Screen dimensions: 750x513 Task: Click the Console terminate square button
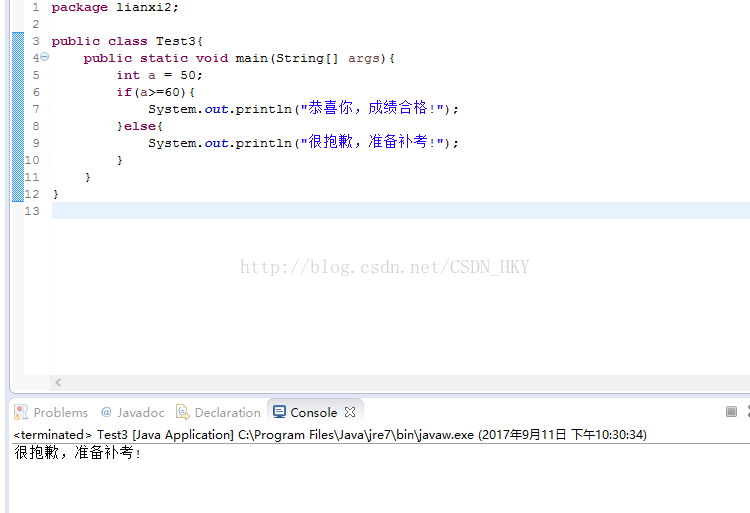coord(731,411)
